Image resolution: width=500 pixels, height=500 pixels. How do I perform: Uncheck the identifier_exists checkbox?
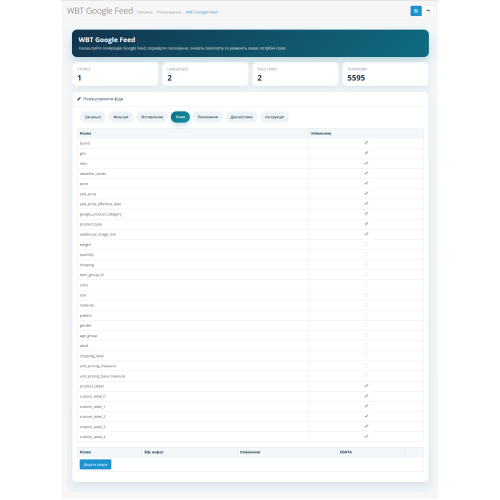[366, 173]
